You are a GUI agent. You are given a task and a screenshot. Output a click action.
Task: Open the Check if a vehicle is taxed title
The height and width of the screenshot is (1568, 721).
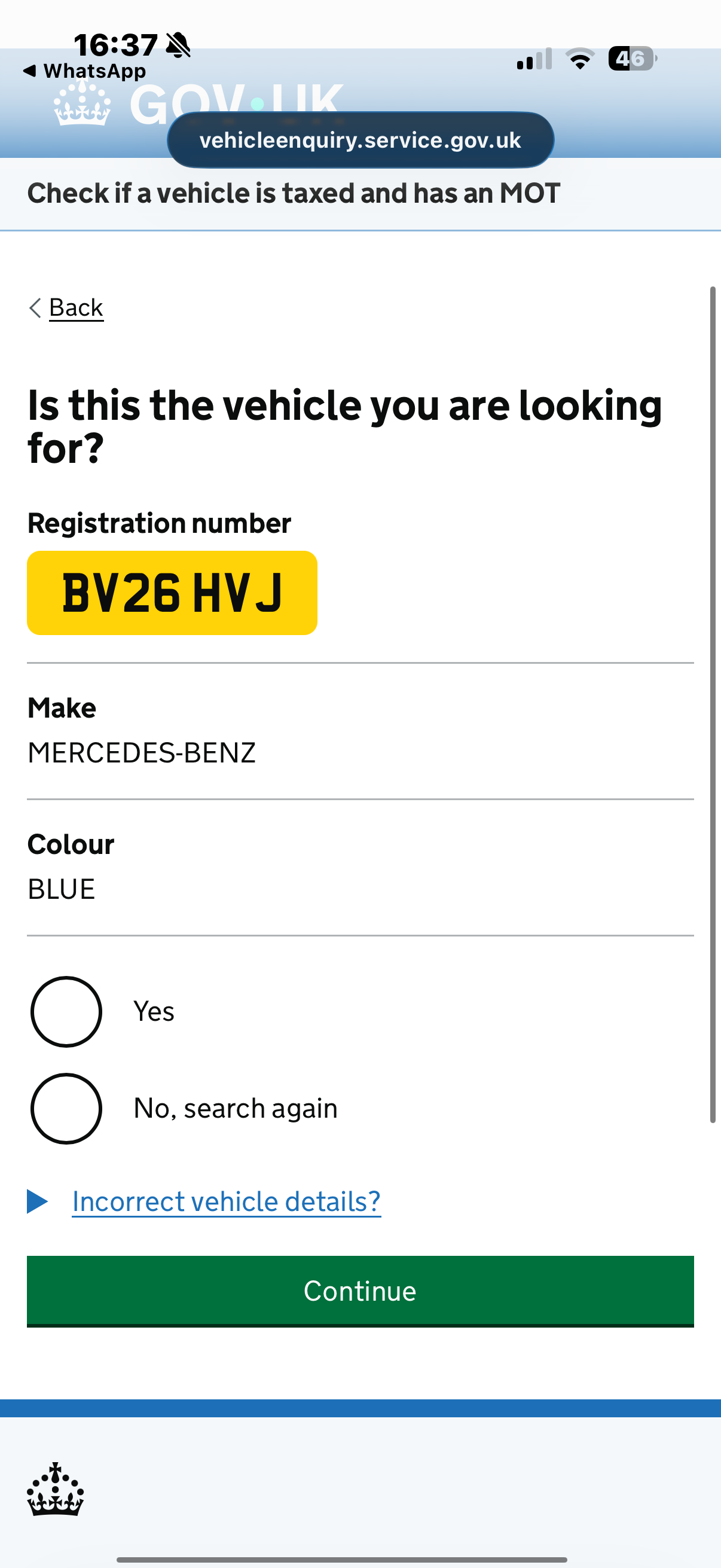point(294,194)
